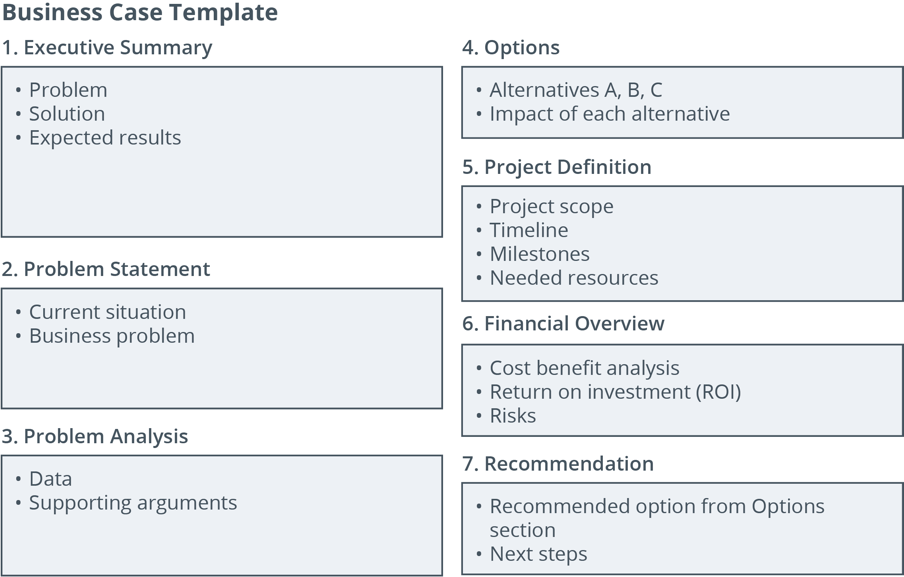This screenshot has height=577, width=904.
Task: Click the Alternatives A, B, C bullet
Action: pyautogui.click(x=575, y=90)
